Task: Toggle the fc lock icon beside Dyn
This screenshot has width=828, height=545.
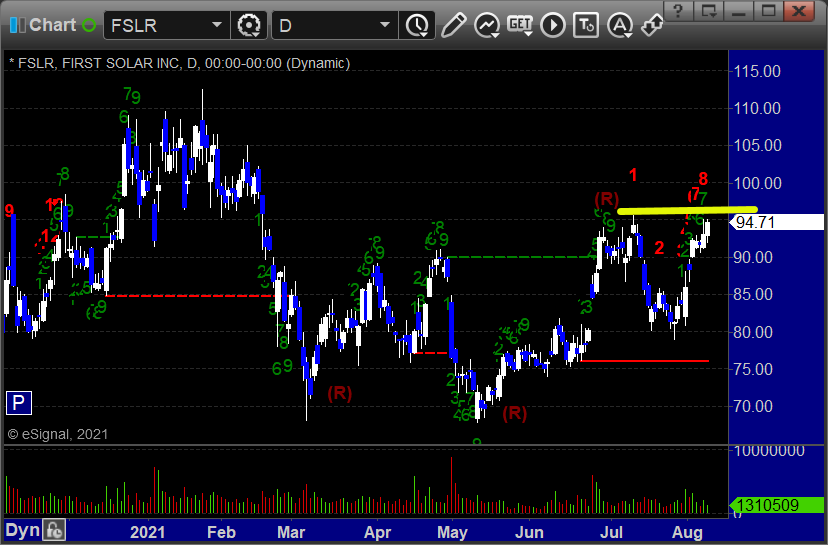Action: 54,530
